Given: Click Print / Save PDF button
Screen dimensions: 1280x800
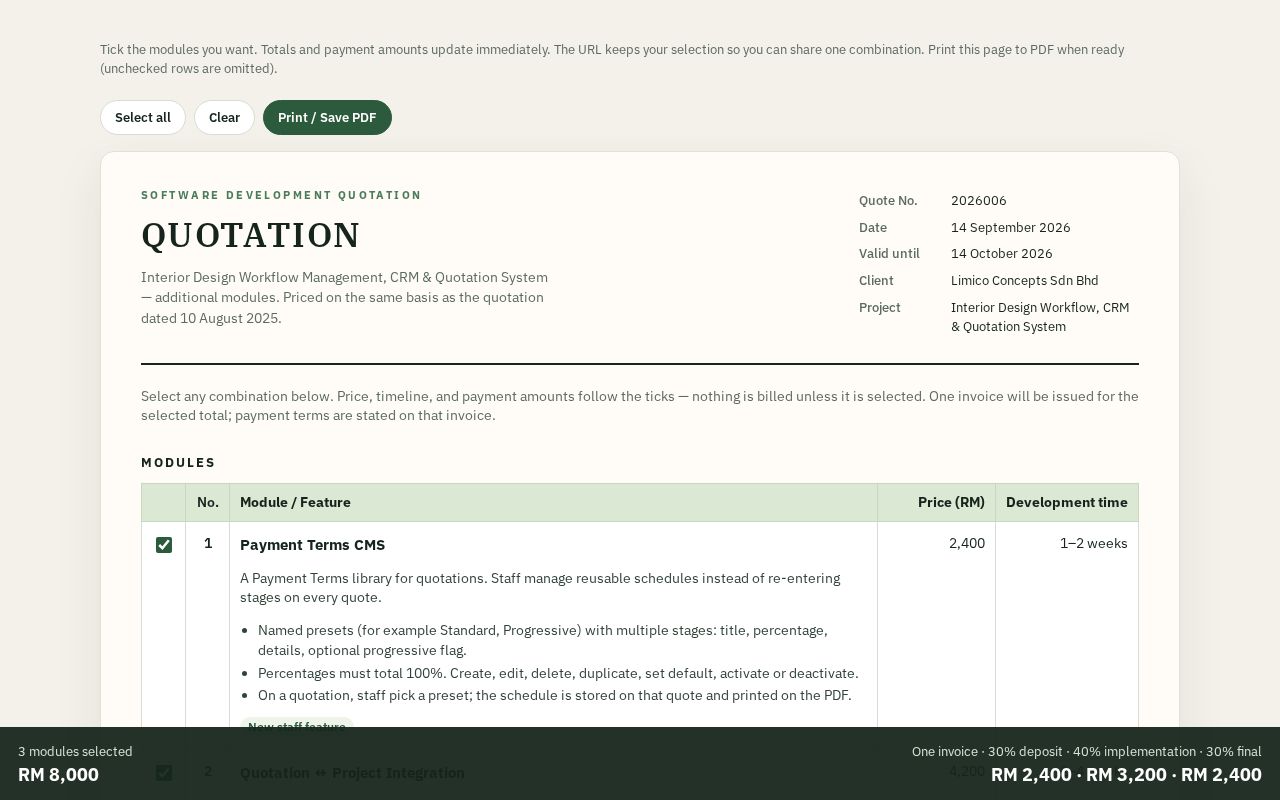Looking at the screenshot, I should coord(327,117).
